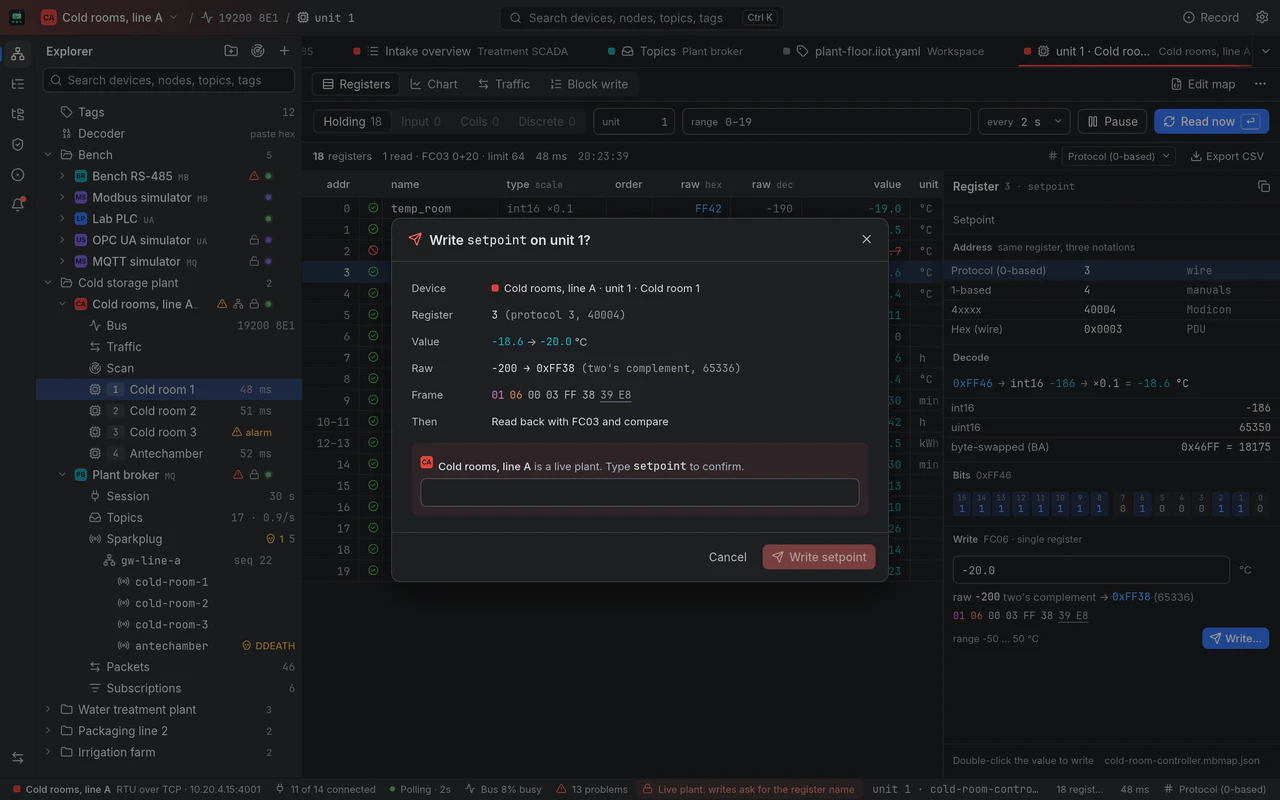
Task: Open the three-dot more menu beside Edit map
Action: click(1260, 84)
